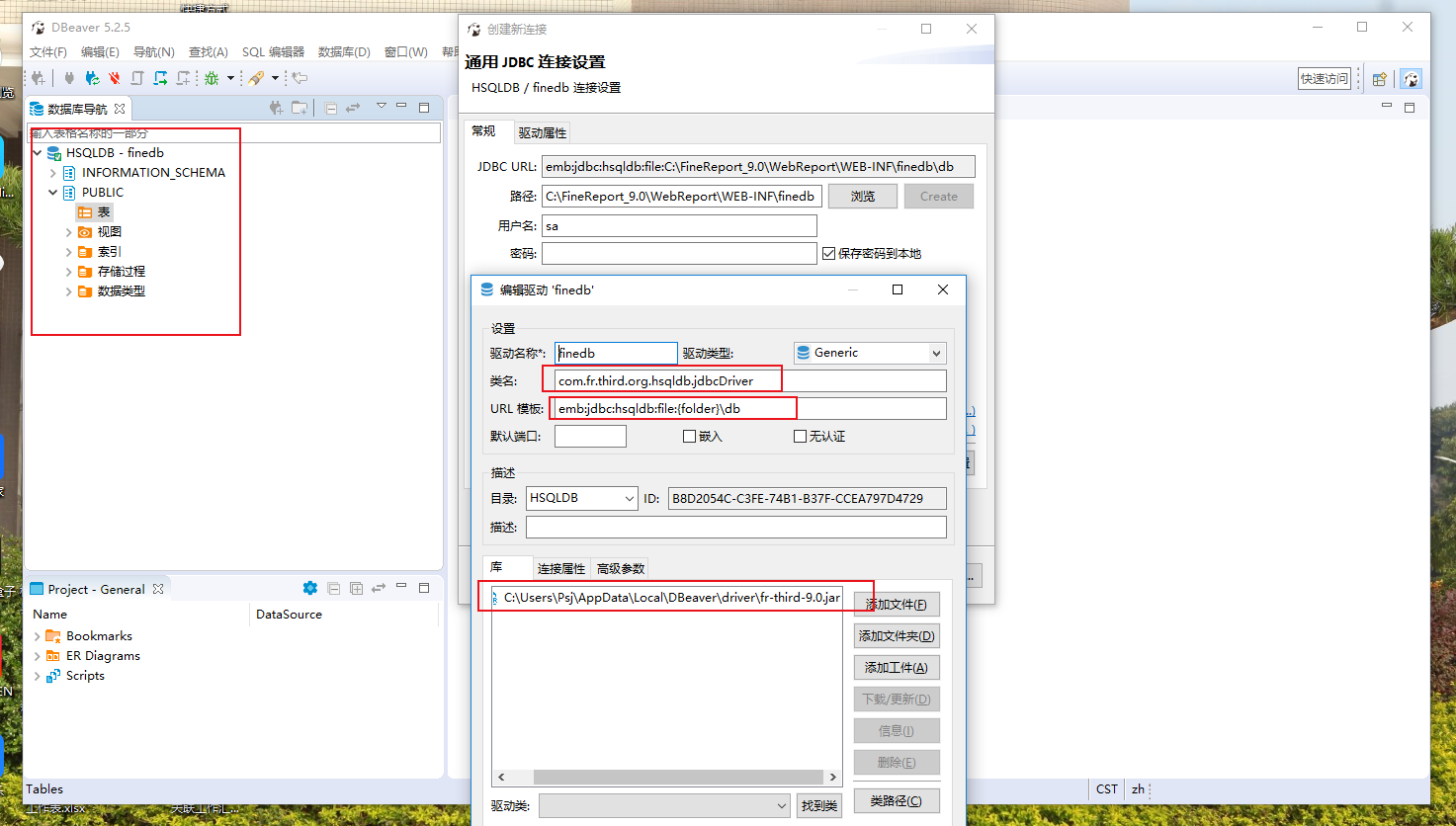Switch to the 高级参数 tab

click(621, 568)
